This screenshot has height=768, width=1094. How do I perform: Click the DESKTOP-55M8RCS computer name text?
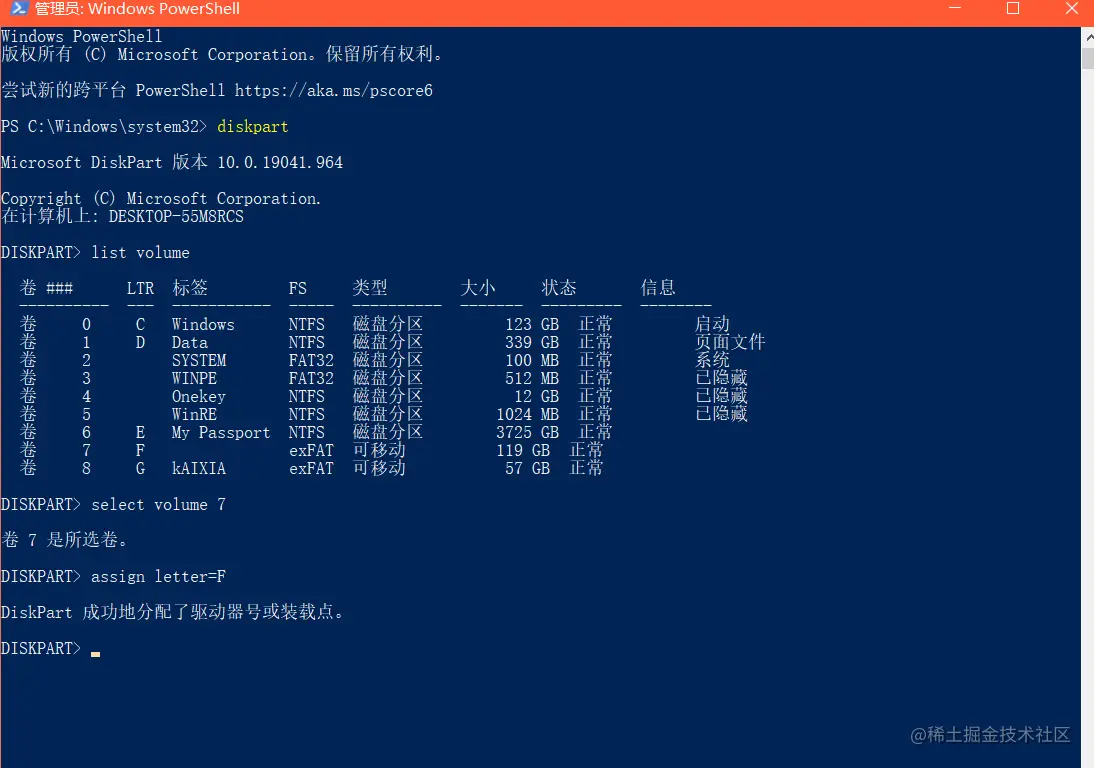click(178, 216)
